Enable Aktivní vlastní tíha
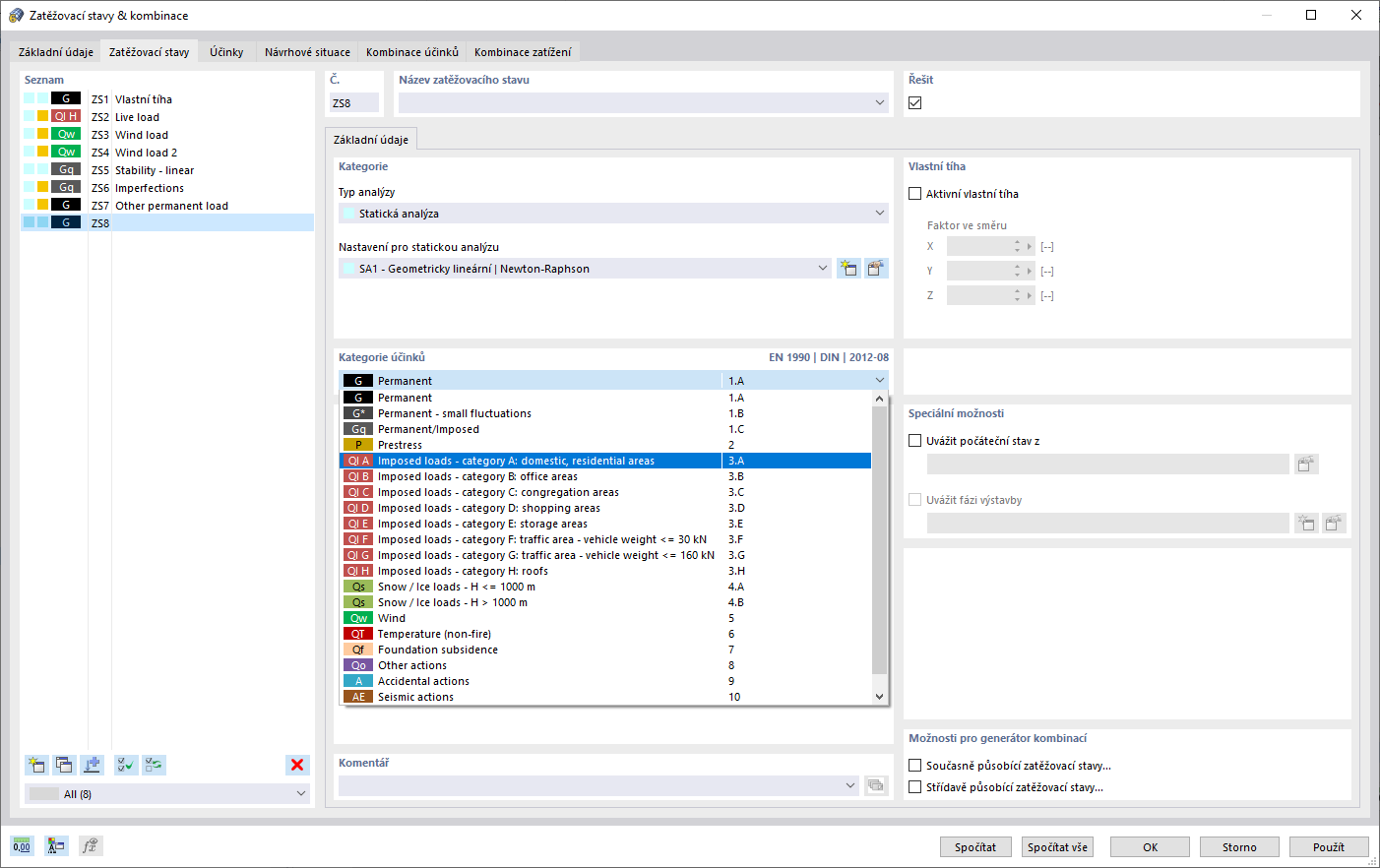 915,194
